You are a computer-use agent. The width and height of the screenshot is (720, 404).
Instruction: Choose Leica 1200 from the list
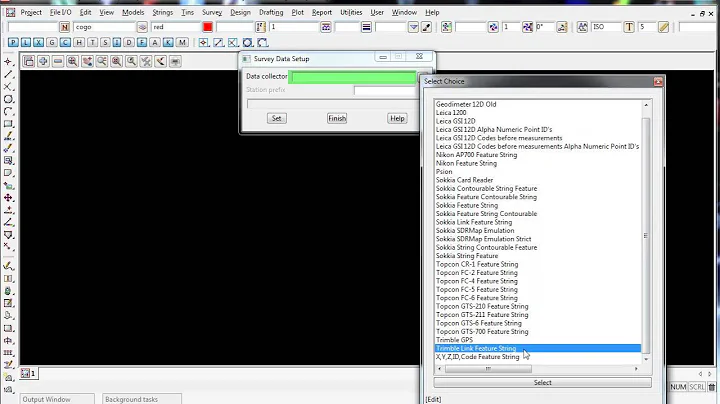pos(451,112)
